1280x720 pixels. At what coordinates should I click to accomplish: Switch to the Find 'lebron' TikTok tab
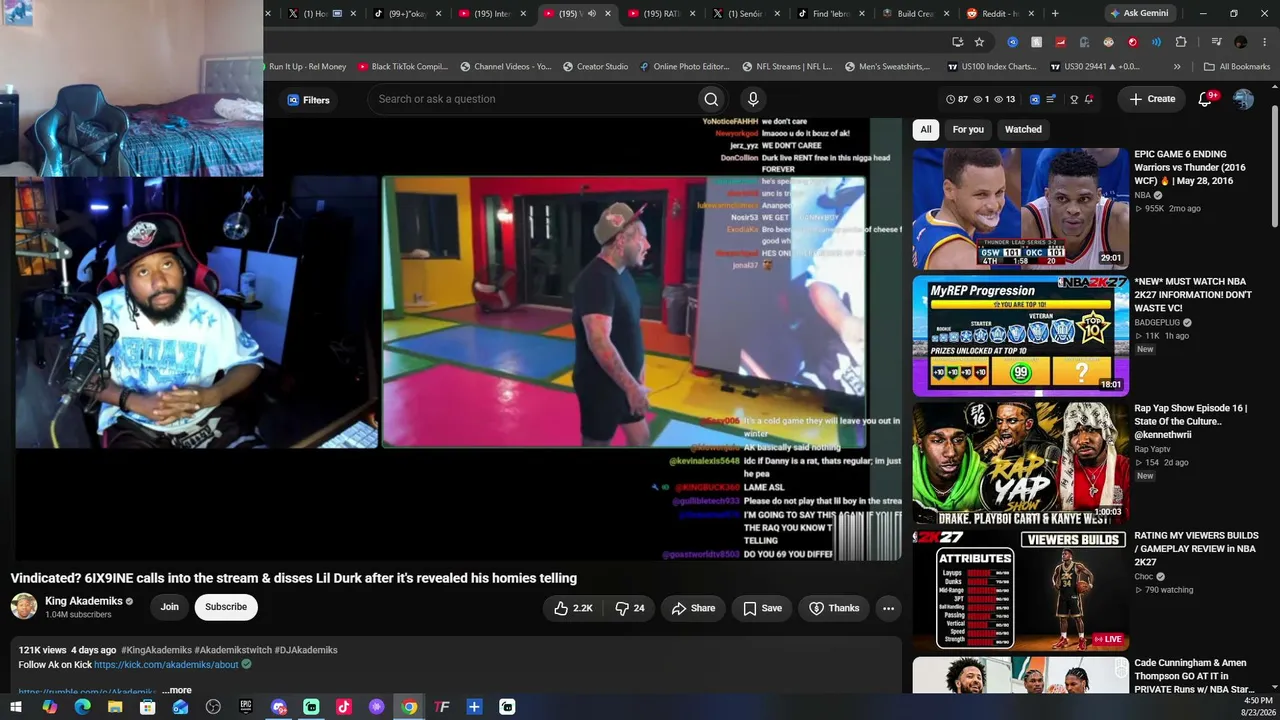point(829,14)
